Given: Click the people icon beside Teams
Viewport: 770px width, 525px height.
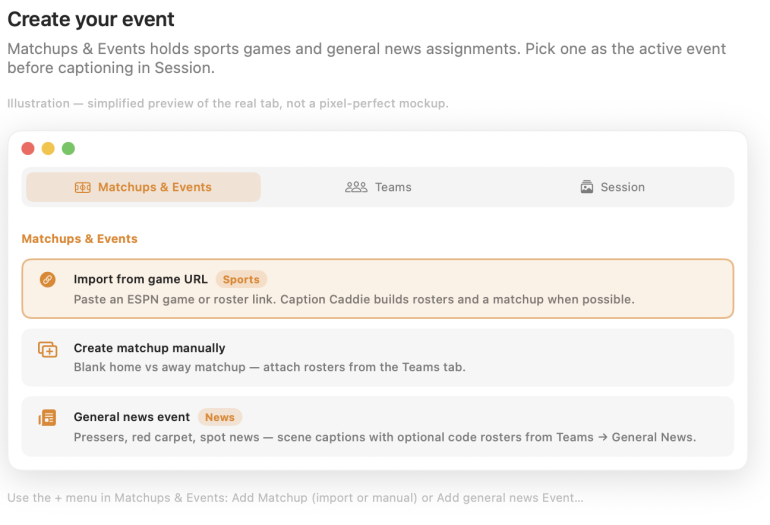Looking at the screenshot, I should 356,187.
